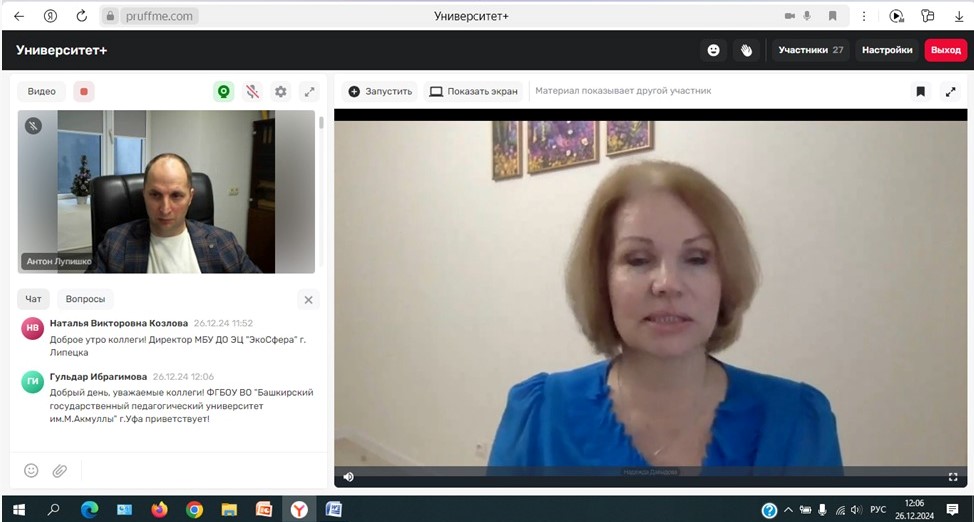Open video panel settings gear
Screen dimensions: 974x522
click(281, 91)
